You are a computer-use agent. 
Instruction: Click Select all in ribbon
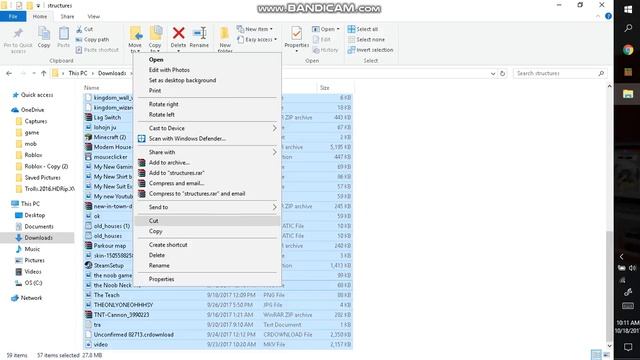(x=363, y=29)
